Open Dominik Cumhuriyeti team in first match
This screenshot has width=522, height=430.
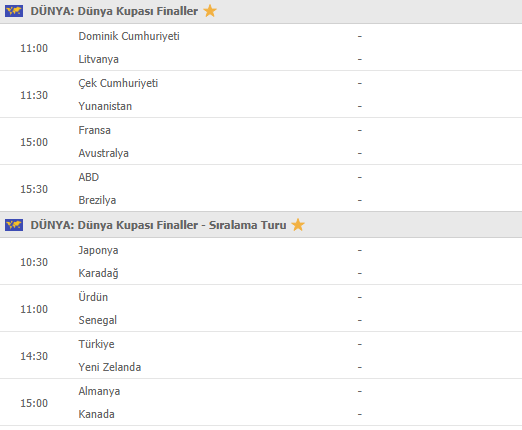[x=129, y=36]
